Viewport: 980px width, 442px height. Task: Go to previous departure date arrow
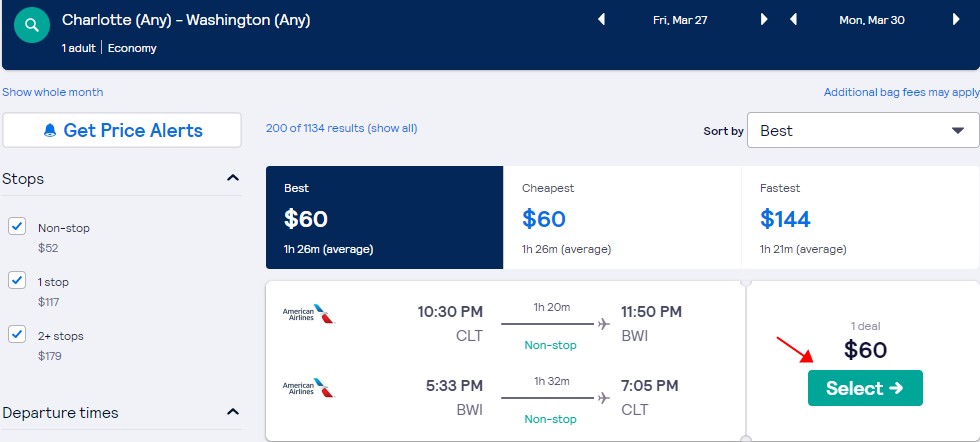[601, 20]
